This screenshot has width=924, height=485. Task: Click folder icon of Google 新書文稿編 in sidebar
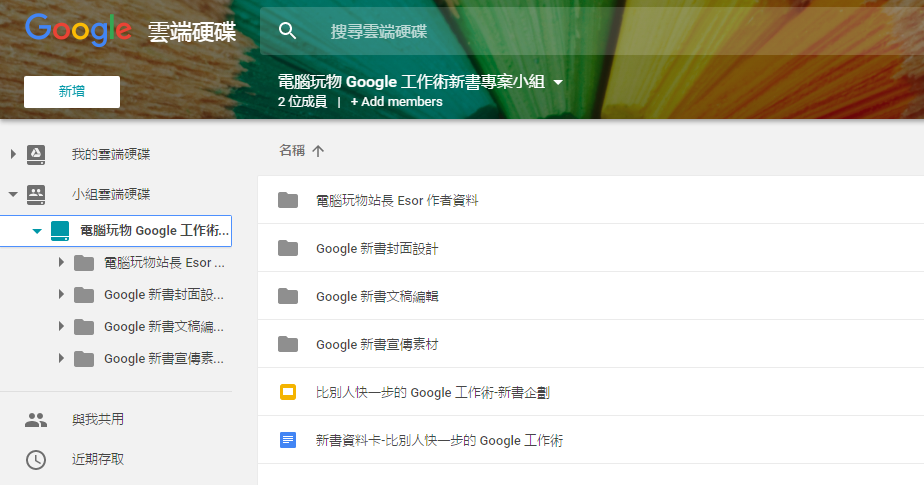(84, 326)
